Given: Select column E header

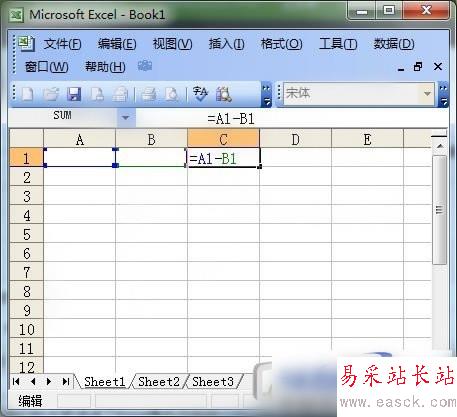Looking at the screenshot, I should point(367,139).
